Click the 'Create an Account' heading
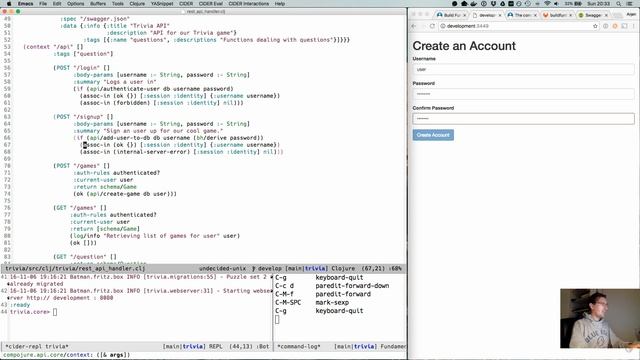640x360 pixels. pos(464,46)
